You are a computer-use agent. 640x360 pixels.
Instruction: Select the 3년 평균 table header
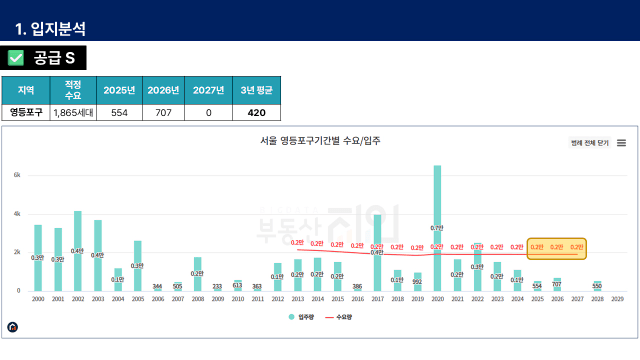(x=256, y=90)
